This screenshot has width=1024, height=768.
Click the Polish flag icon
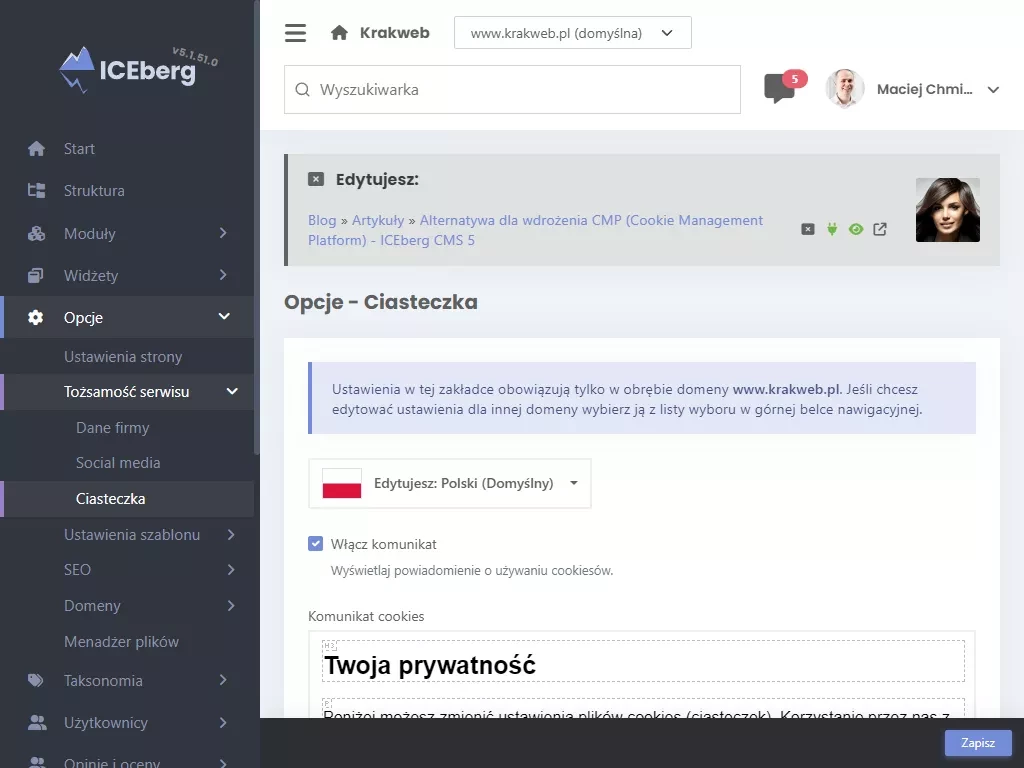(342, 483)
